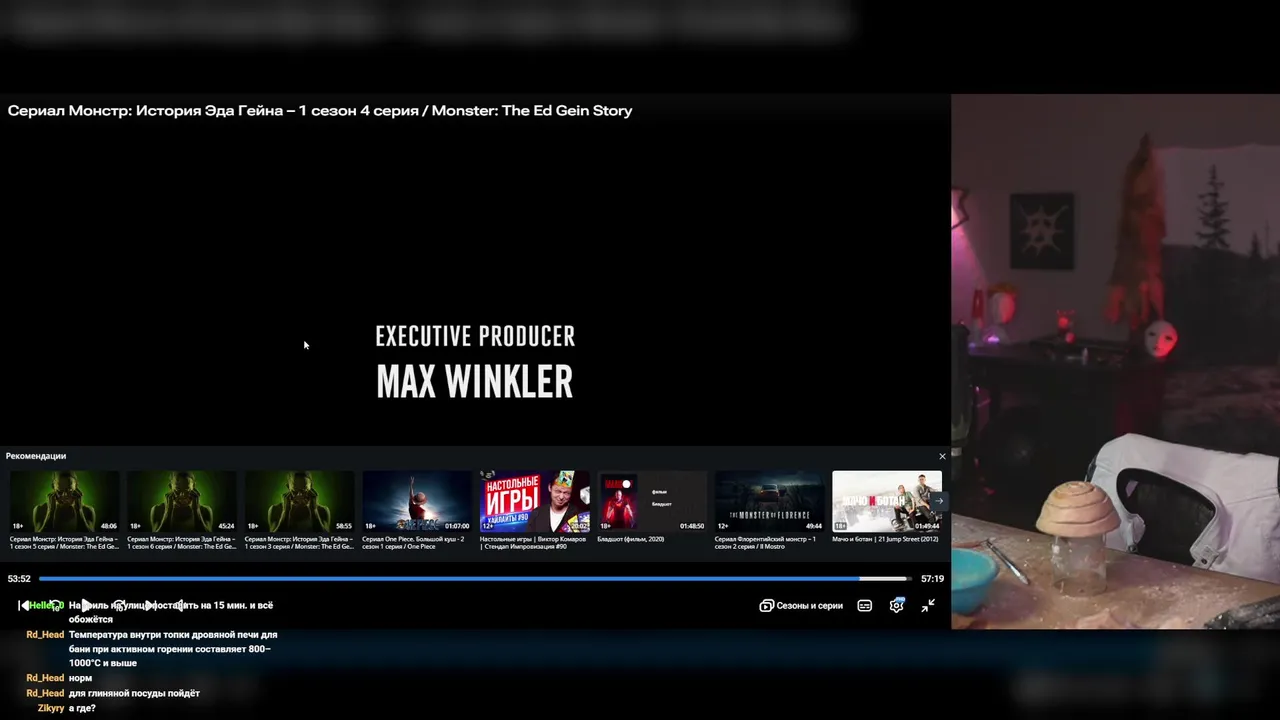This screenshot has height=720, width=1280.
Task: Click chat message для глиняной посуды пойдёт
Action: pos(134,693)
